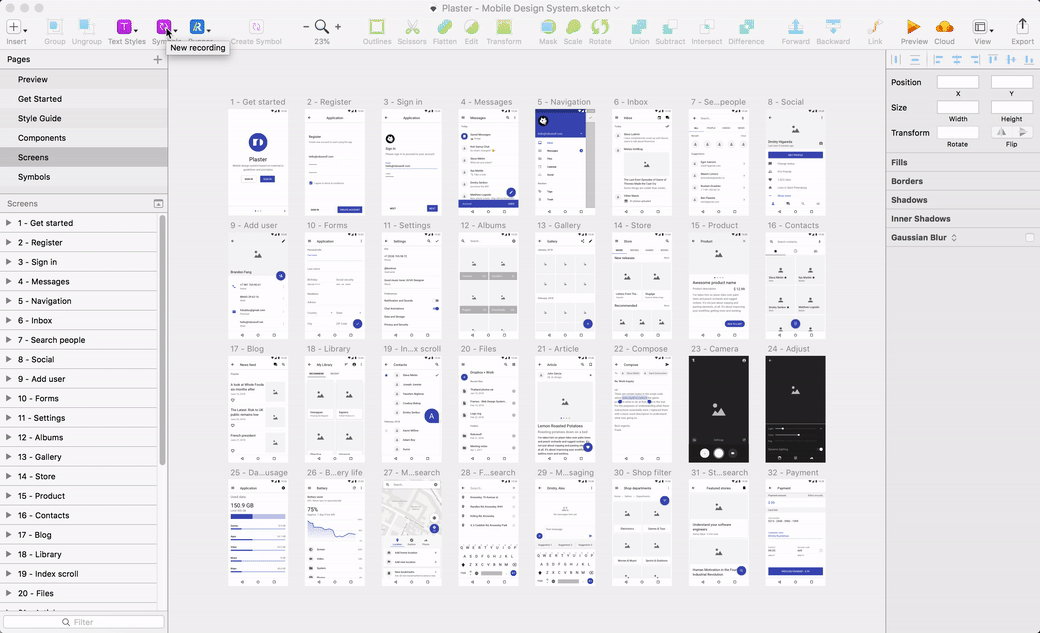
Task: Open the Gaussian Blur type selector
Action: click(954, 238)
